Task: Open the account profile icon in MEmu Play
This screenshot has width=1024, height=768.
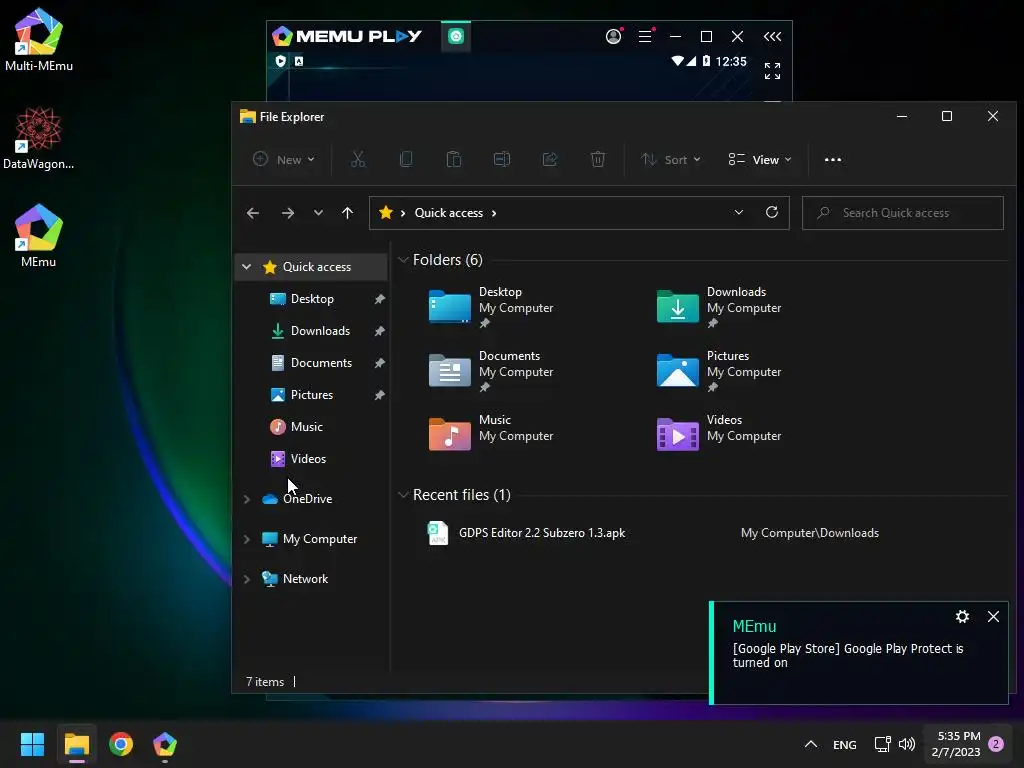Action: pyautogui.click(x=613, y=37)
